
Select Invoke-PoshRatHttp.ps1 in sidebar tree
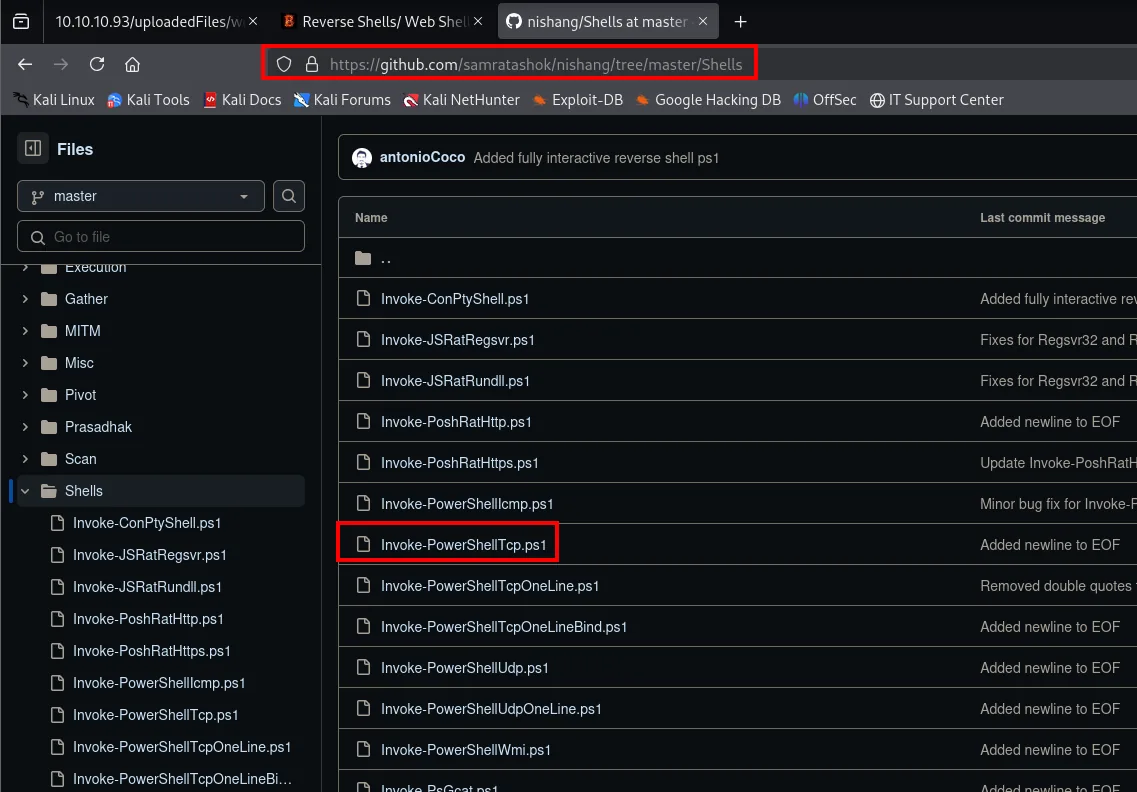point(148,619)
